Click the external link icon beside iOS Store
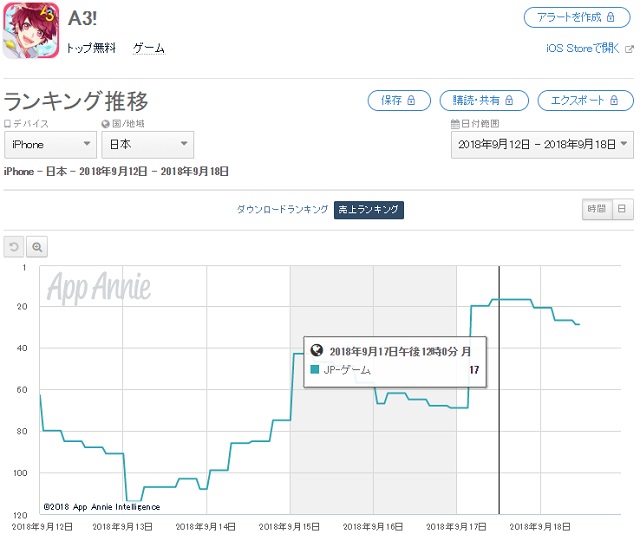640x534 pixels. pyautogui.click(x=627, y=48)
